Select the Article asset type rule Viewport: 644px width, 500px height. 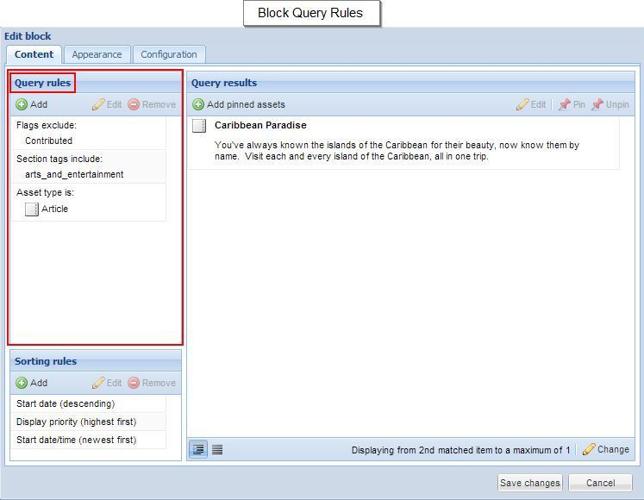[x=54, y=209]
